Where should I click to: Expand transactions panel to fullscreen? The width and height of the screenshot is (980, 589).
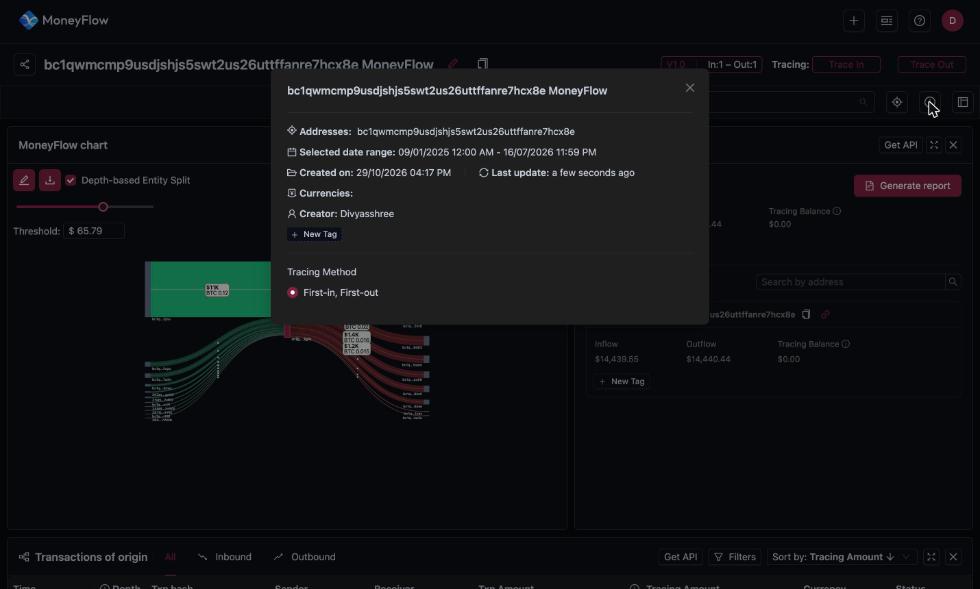tap(931, 556)
